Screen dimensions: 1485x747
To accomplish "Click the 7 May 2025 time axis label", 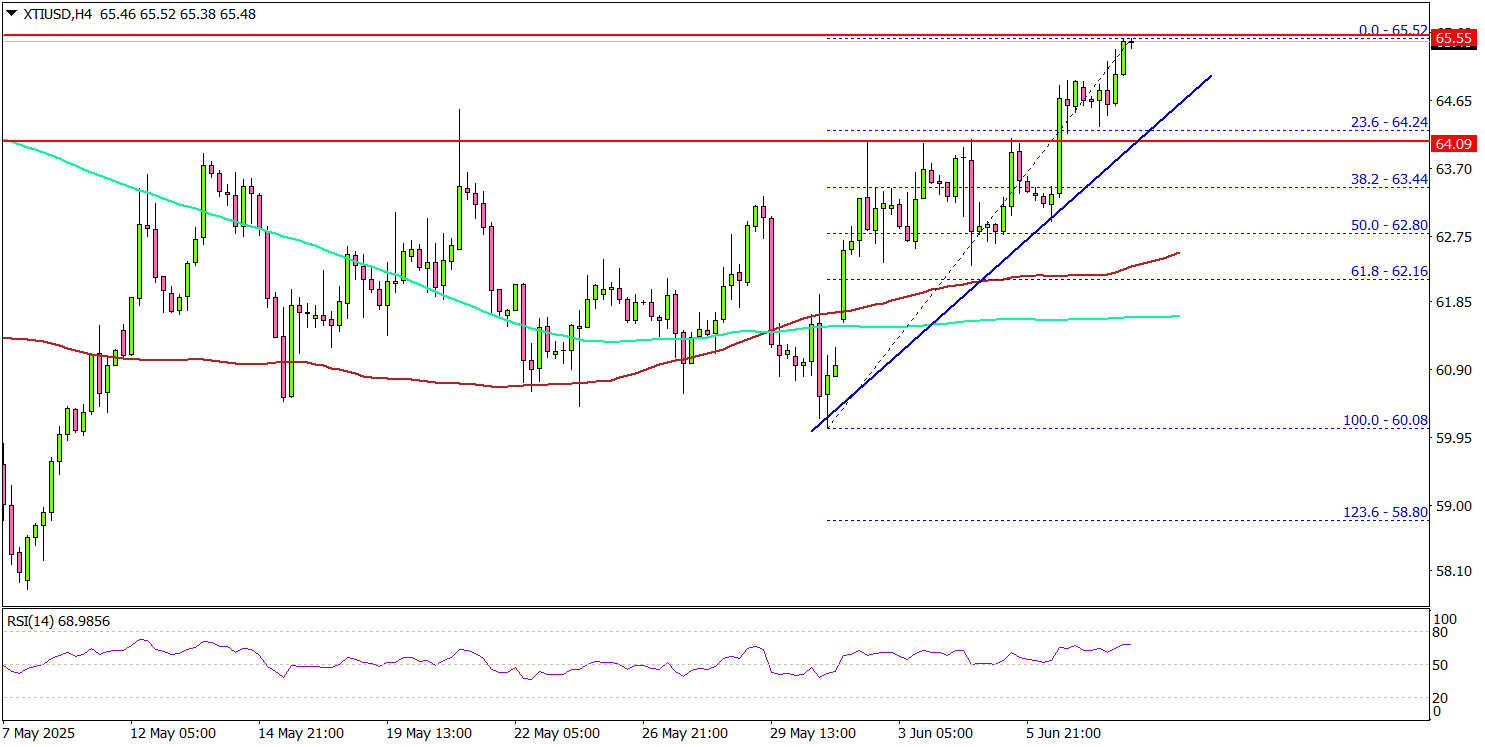I will [38, 733].
